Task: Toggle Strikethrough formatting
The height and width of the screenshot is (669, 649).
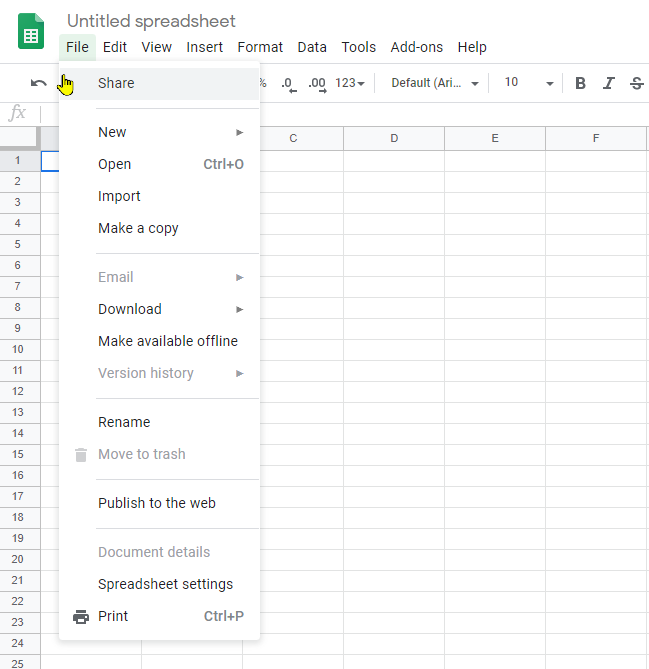Action: coord(636,83)
